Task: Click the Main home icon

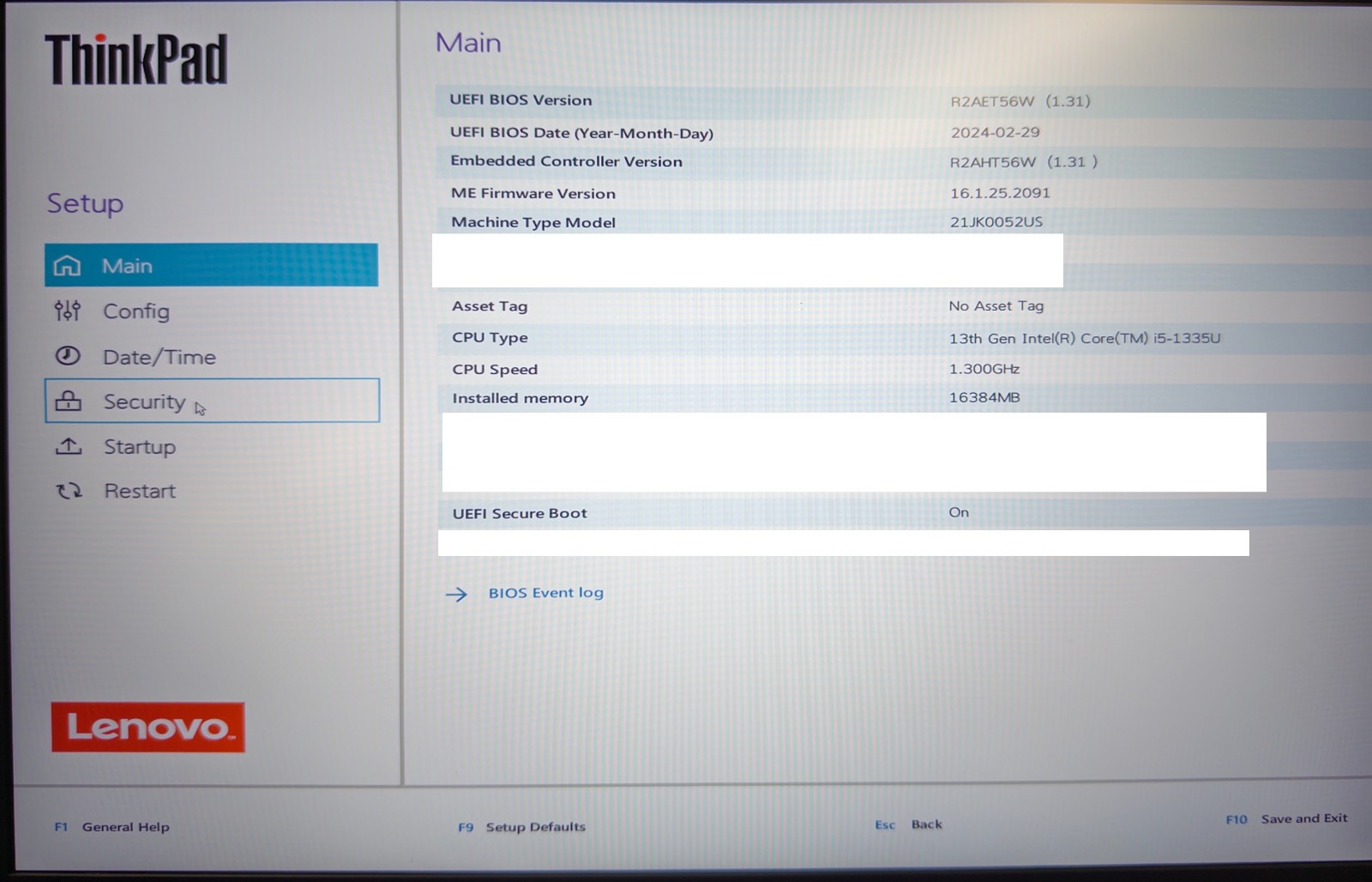Action: point(67,266)
